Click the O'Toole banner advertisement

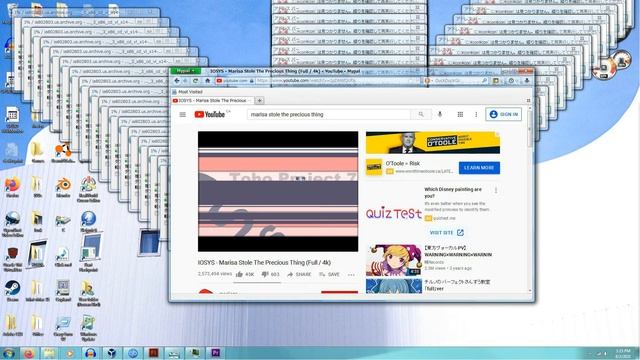point(433,142)
